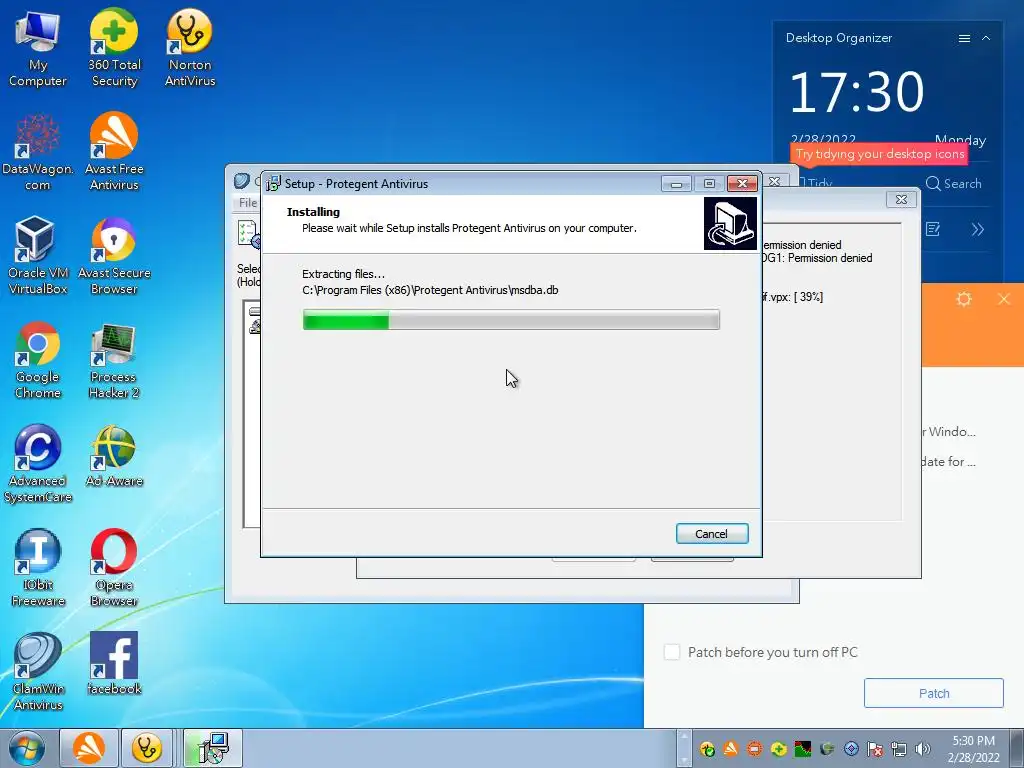Select the setup installer taskbar button

[213, 748]
